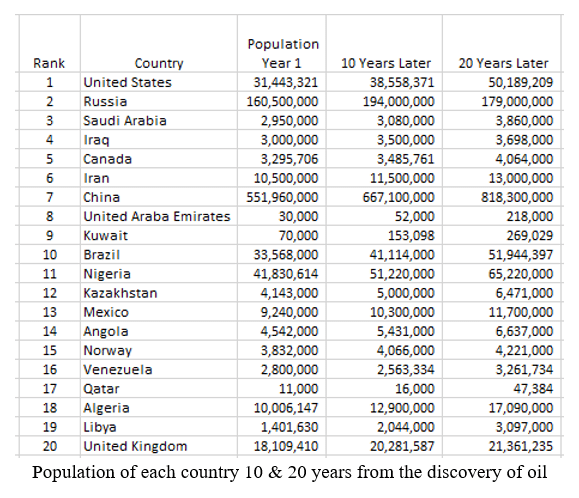Click the value 13,000,000
Screen dimensions: 579x498
coord(521,178)
